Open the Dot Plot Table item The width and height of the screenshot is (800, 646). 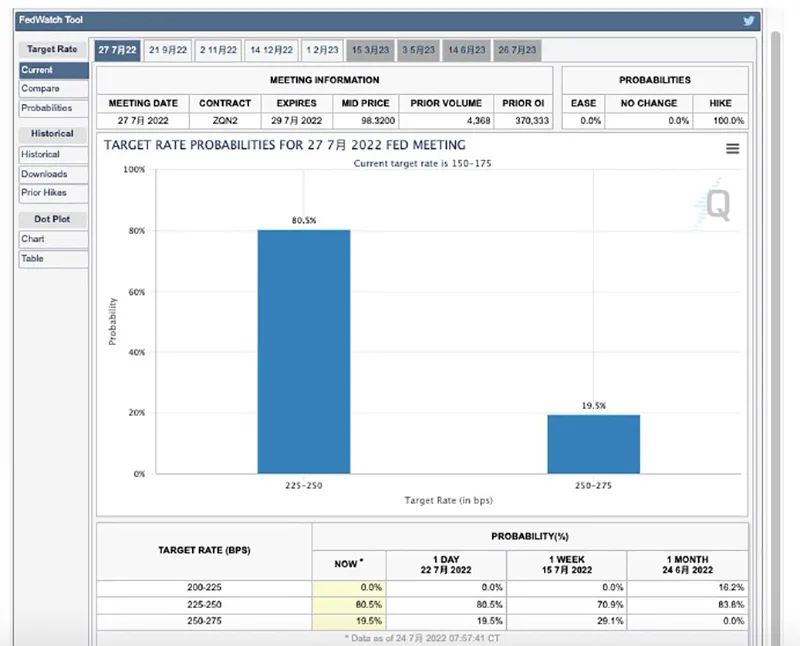54,259
